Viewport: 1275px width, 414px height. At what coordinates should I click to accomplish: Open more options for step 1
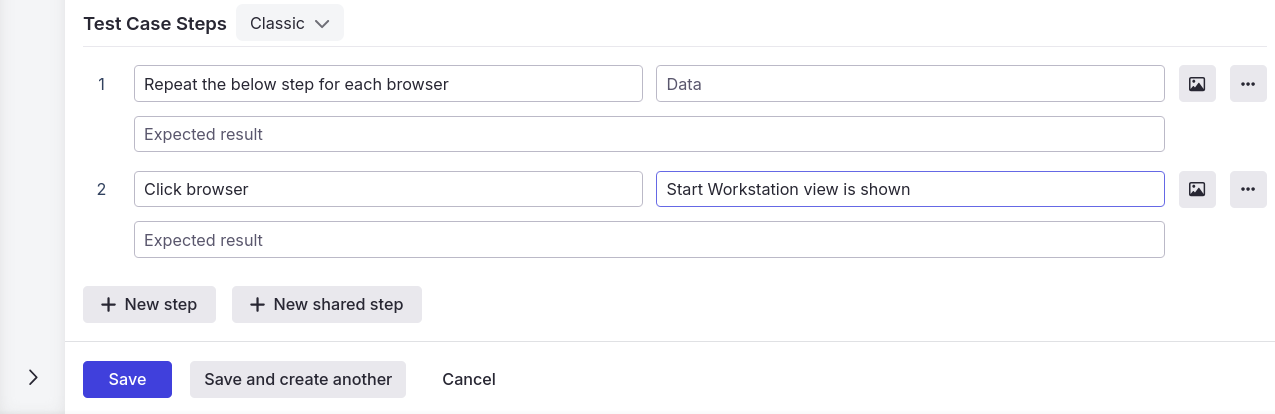pos(1247,84)
